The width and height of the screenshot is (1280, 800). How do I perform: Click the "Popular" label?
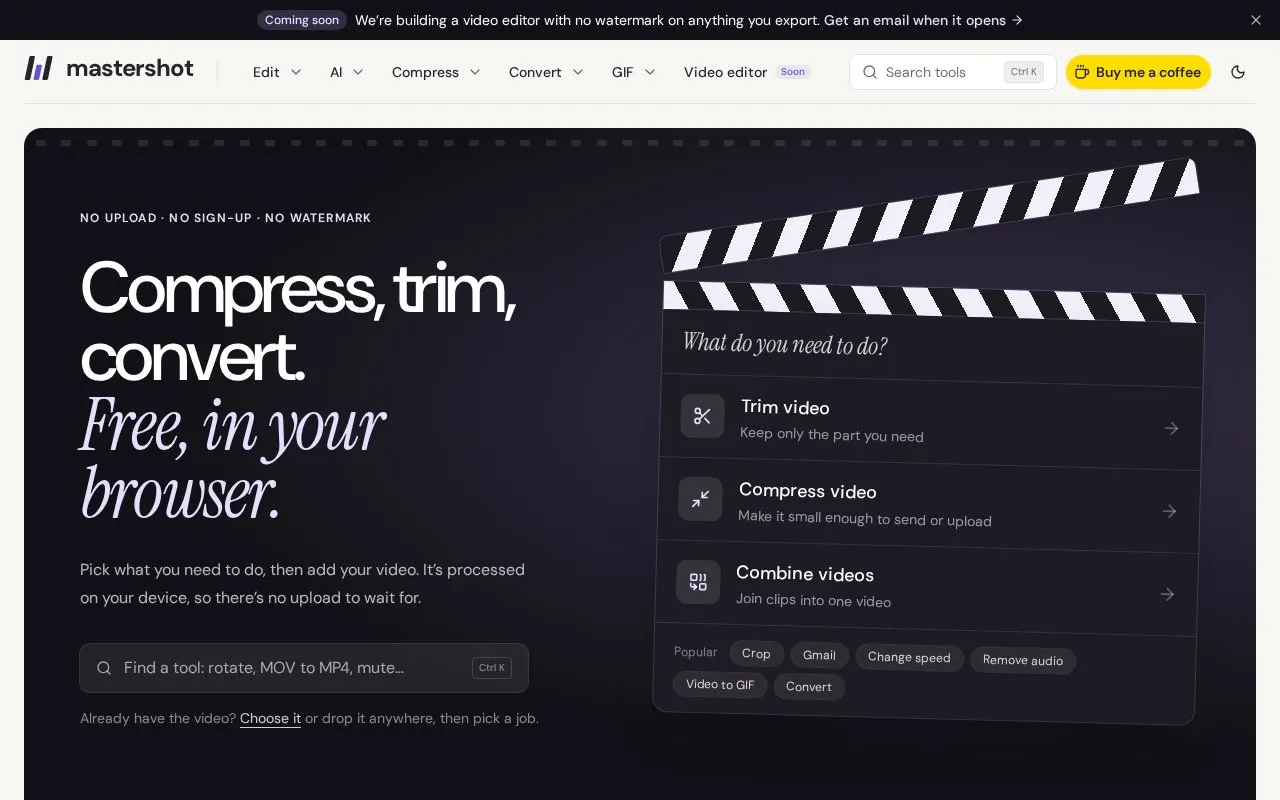[x=696, y=652]
